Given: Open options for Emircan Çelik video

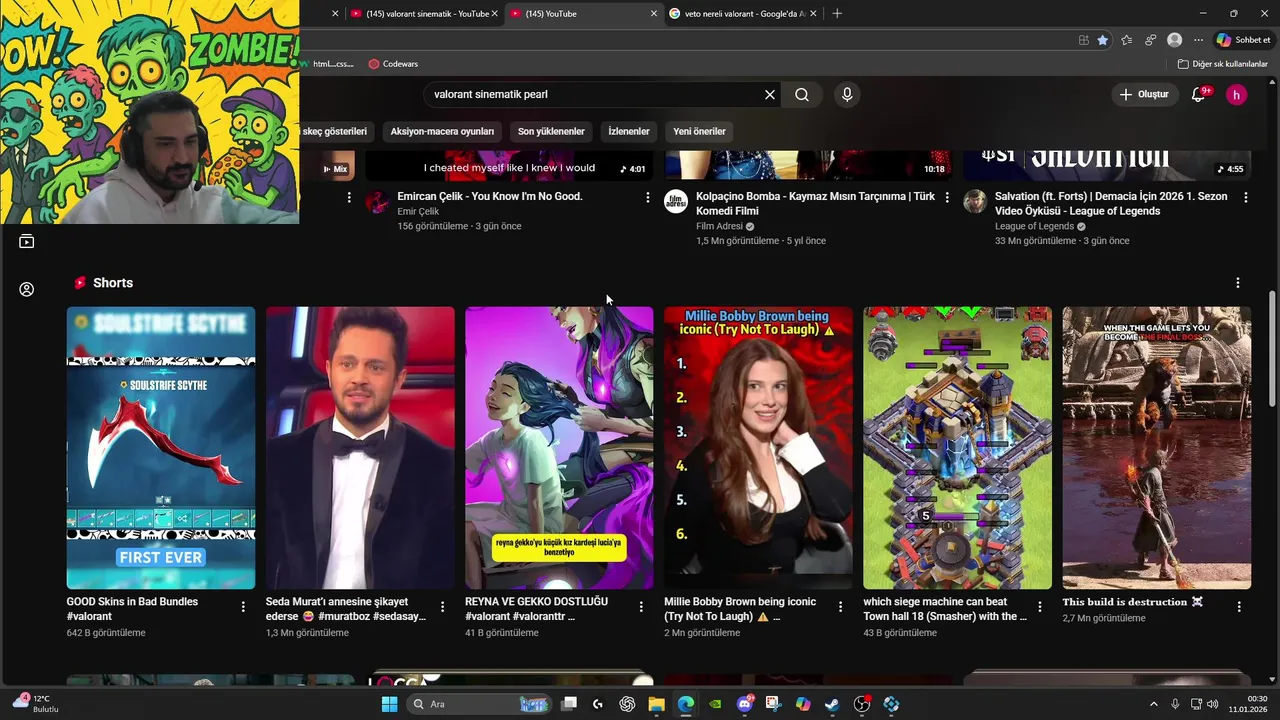Looking at the screenshot, I should click(648, 197).
